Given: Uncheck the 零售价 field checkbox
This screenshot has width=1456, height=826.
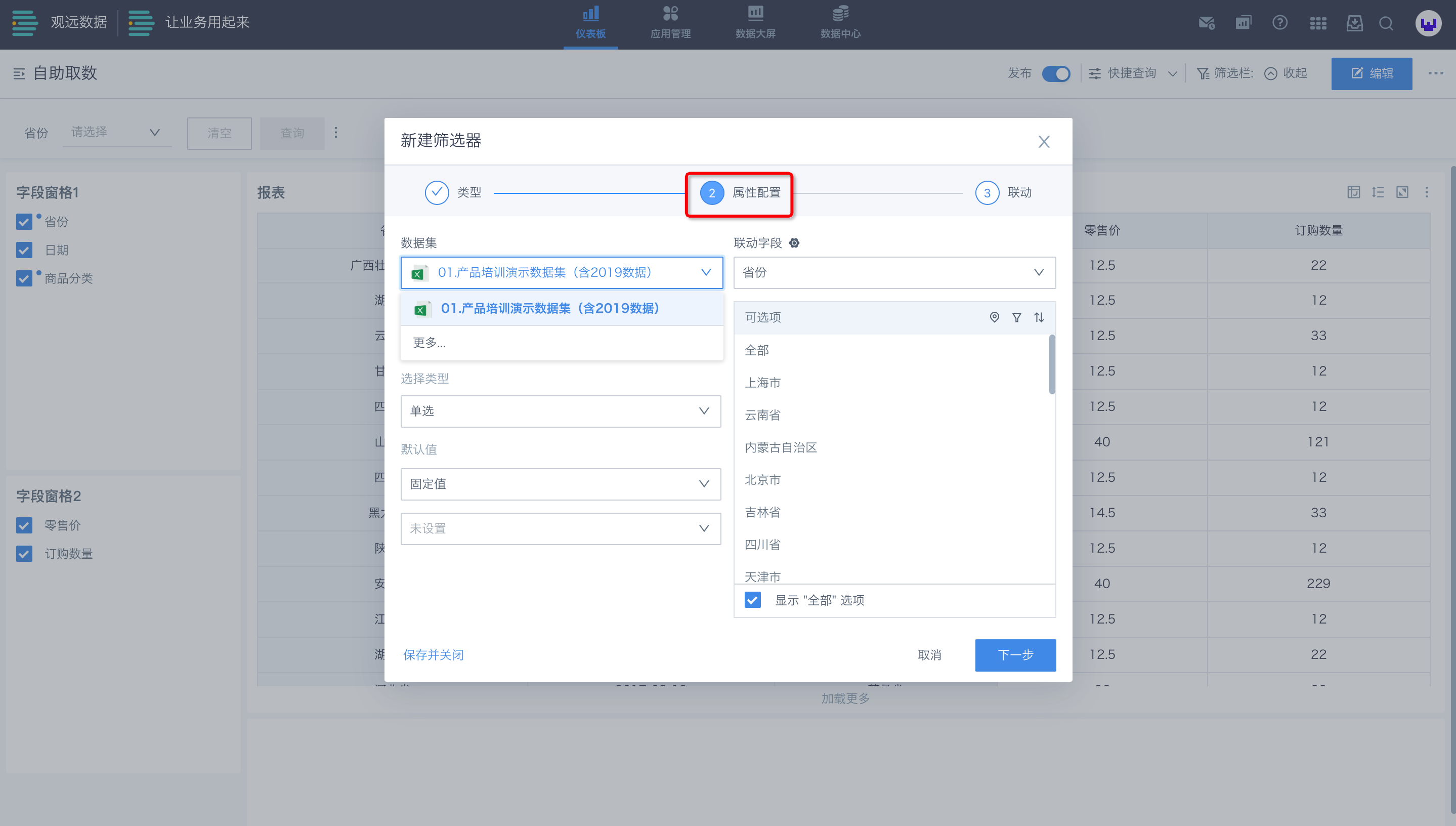Looking at the screenshot, I should 24,525.
